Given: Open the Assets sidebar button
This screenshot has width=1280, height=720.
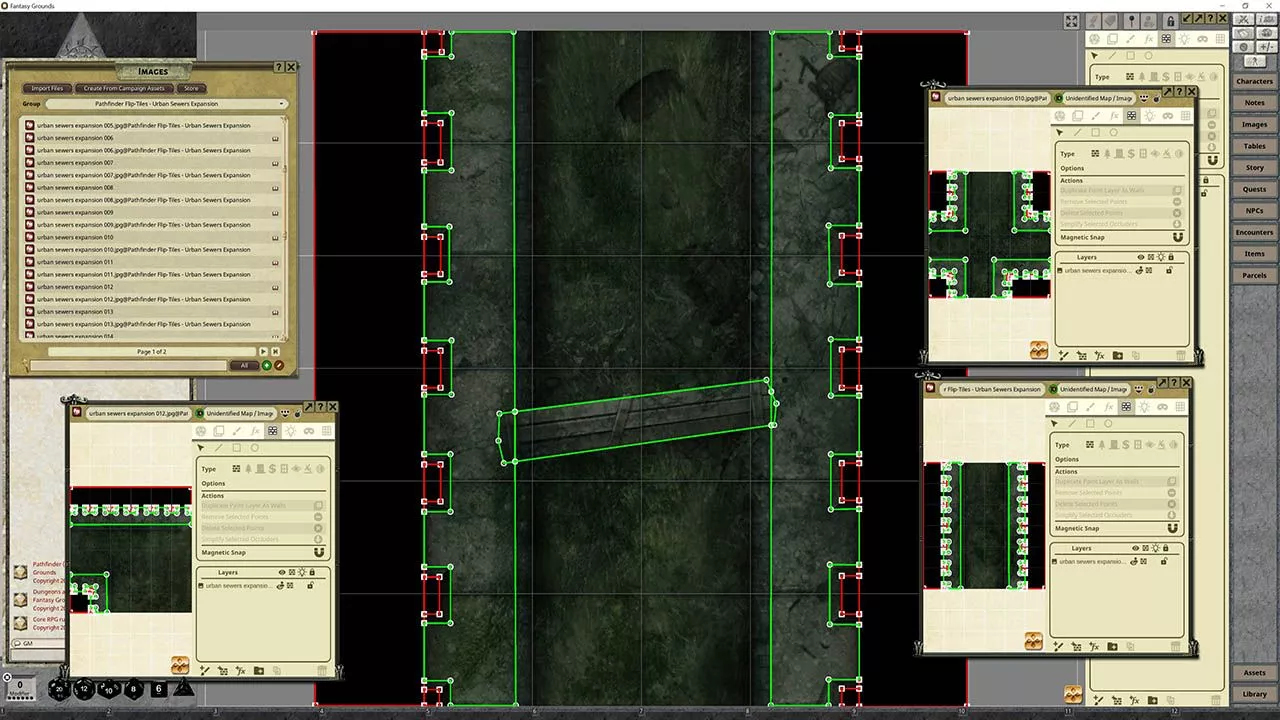Looking at the screenshot, I should (x=1254, y=673).
